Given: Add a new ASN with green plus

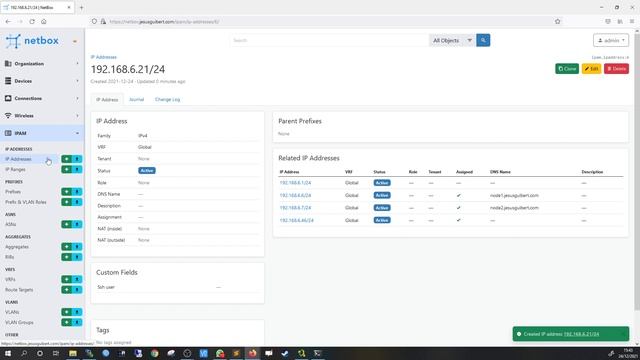Looking at the screenshot, I should point(67,224).
